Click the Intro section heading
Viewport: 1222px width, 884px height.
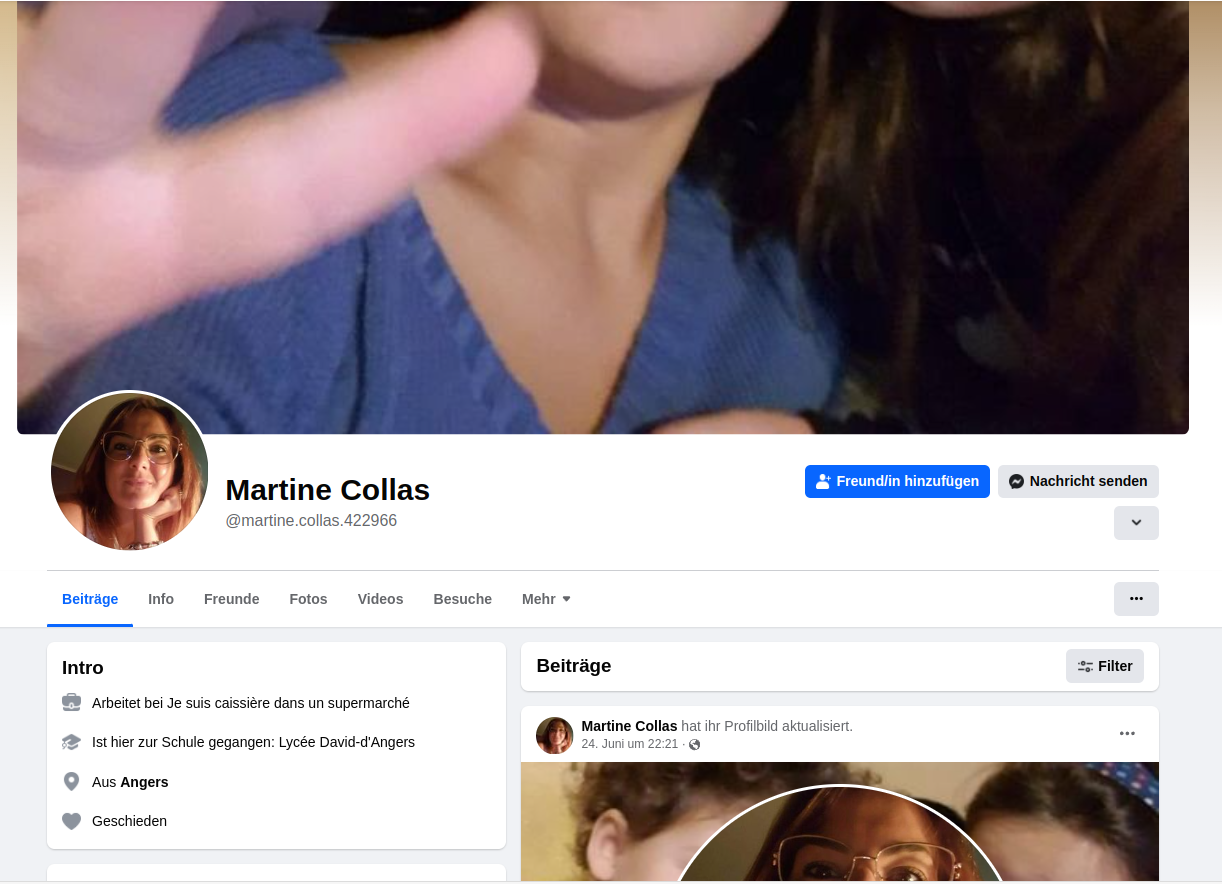coord(83,668)
